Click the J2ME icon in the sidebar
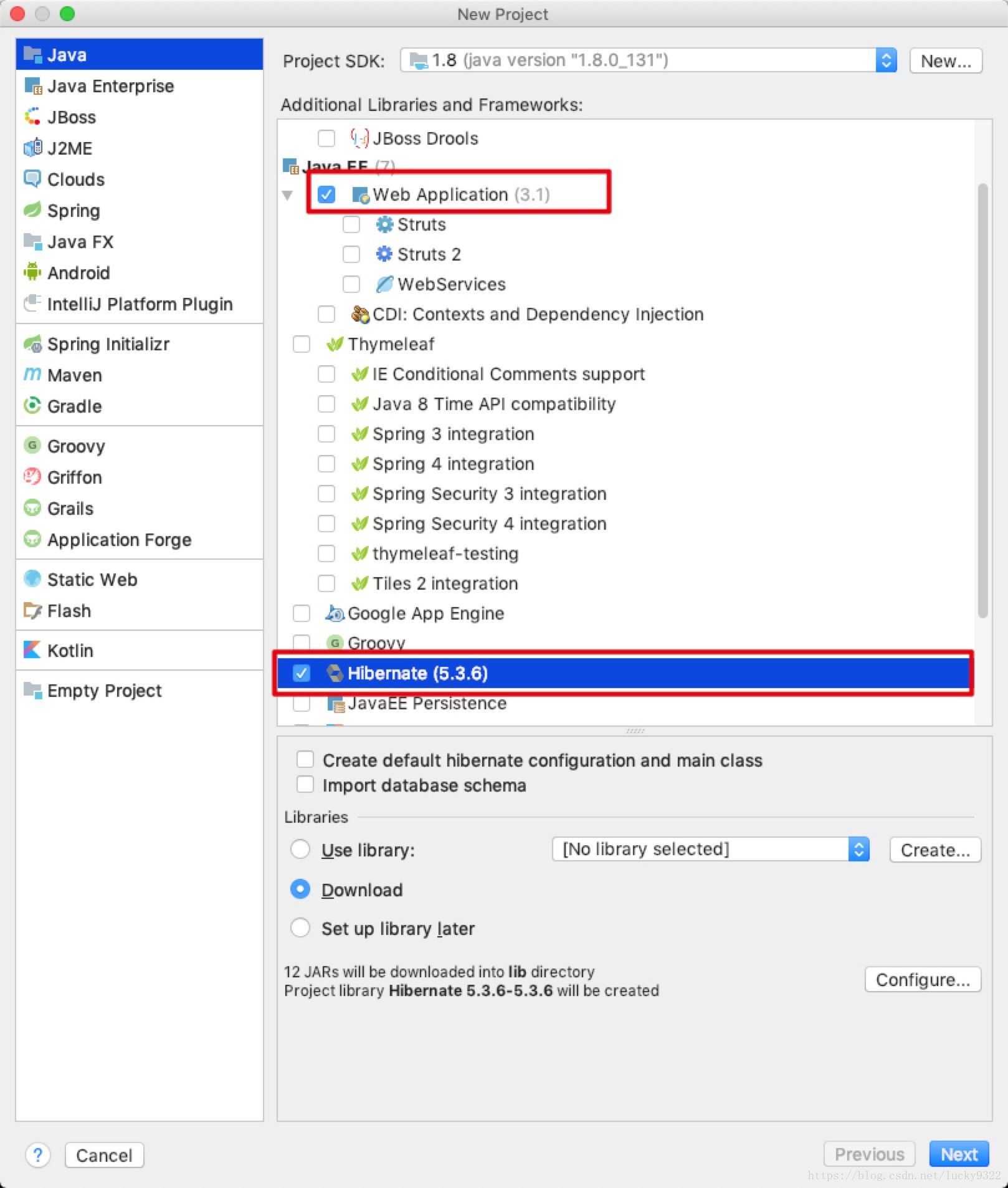The width and height of the screenshot is (1008, 1188). pos(32,148)
